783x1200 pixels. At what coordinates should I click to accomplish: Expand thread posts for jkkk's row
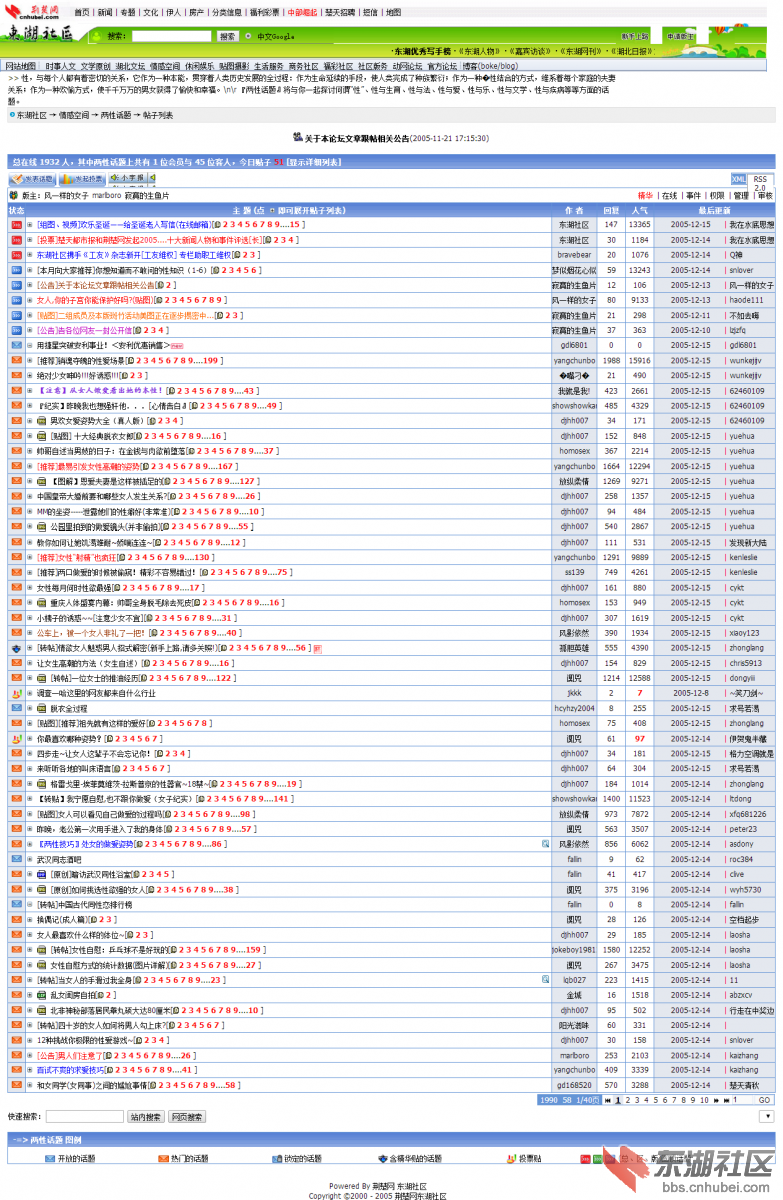click(32, 693)
